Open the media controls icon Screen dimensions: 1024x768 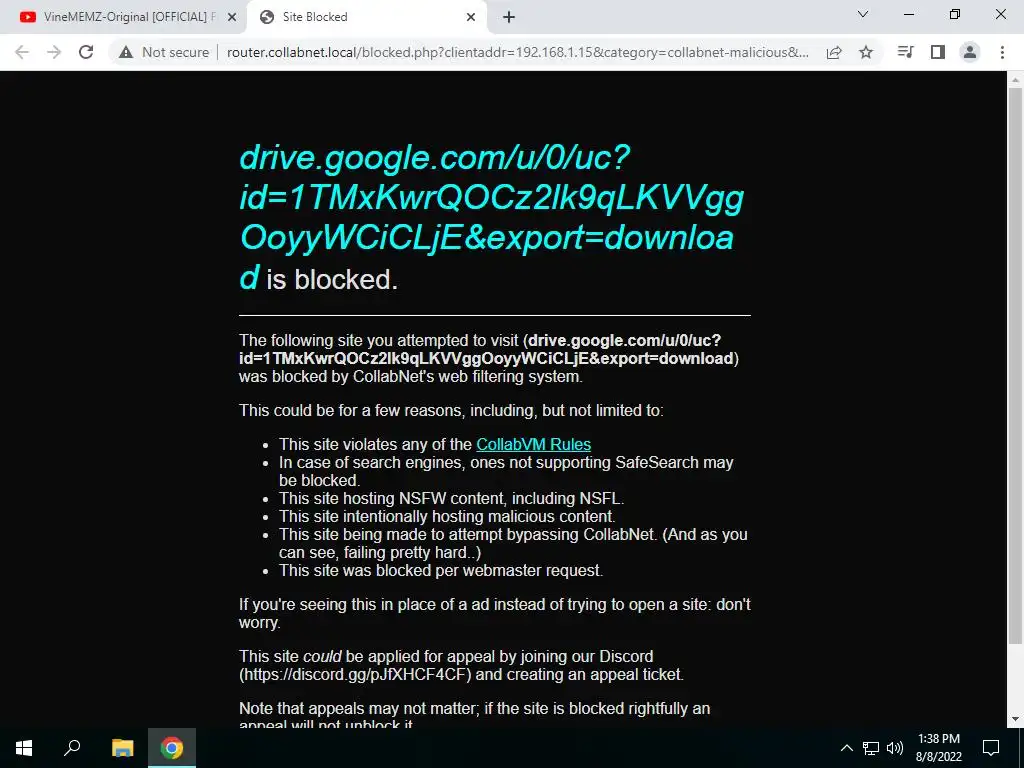point(905,52)
